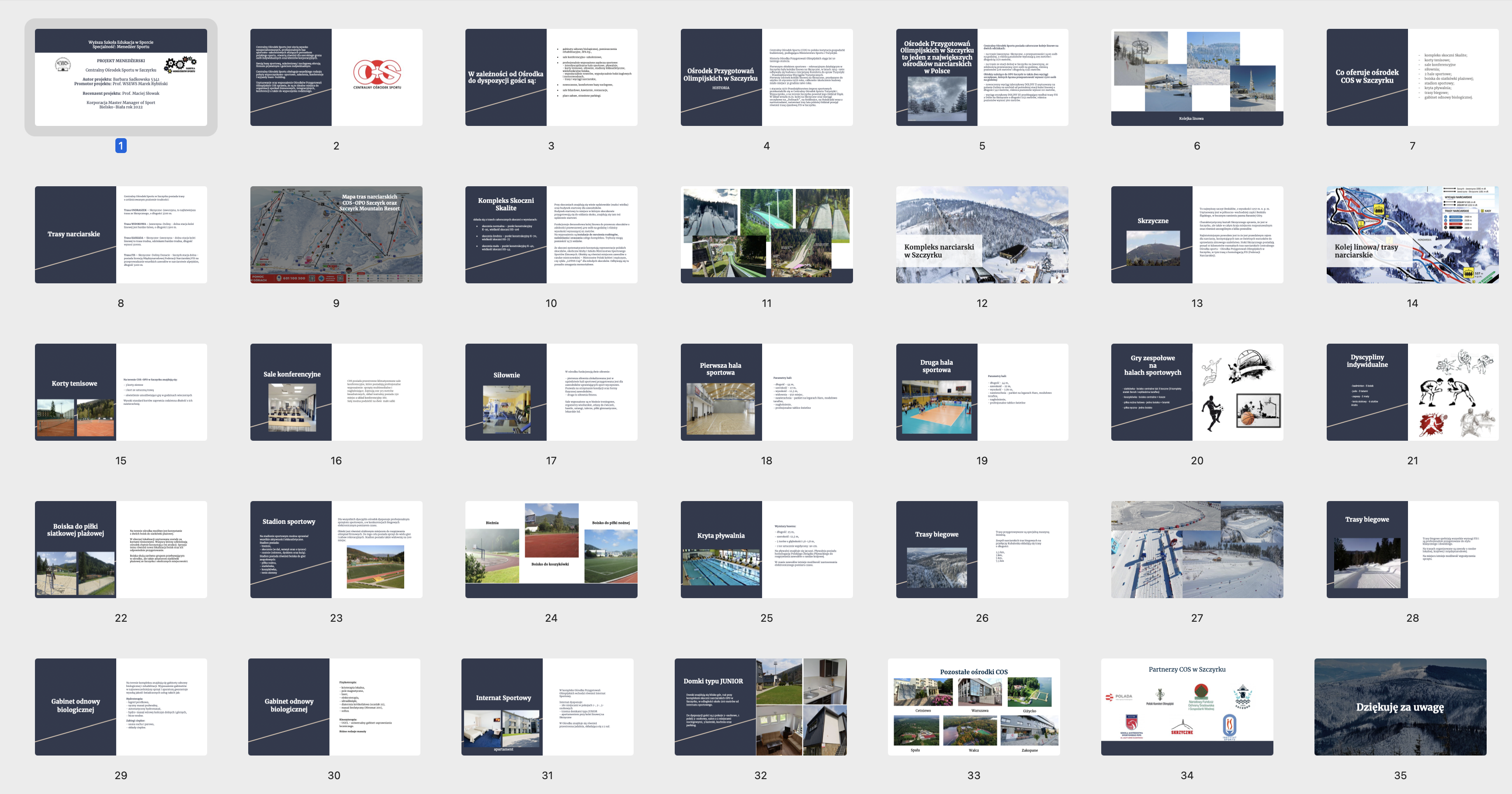Image resolution: width=1512 pixels, height=794 pixels.
Task: Click slide 14 Kolej linowa trasy narciarskie
Action: coord(1412,234)
